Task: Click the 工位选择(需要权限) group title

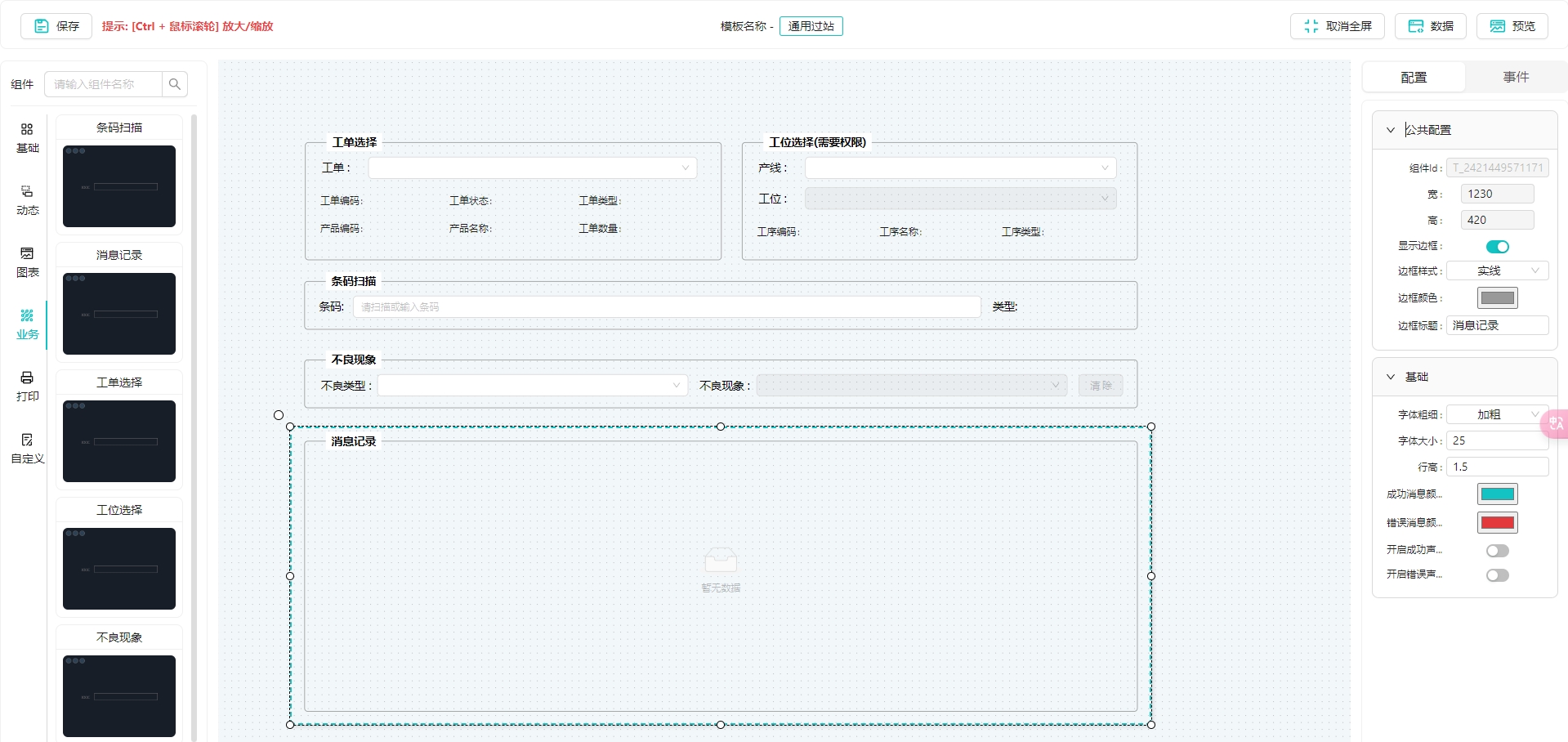Action: 817,142
